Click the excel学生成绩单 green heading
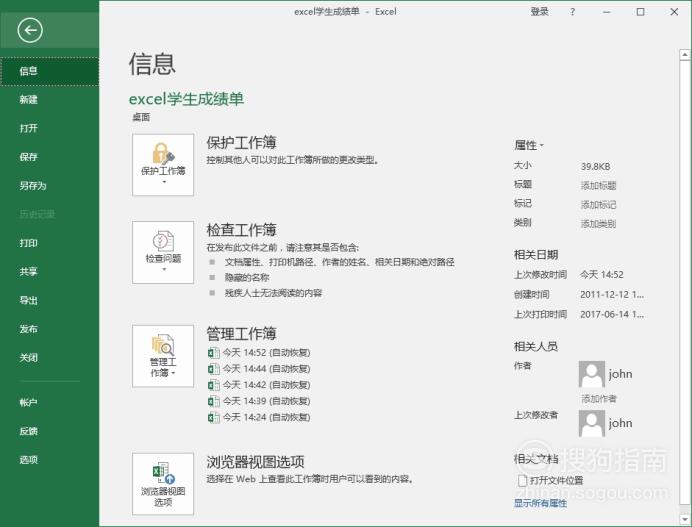 186,99
